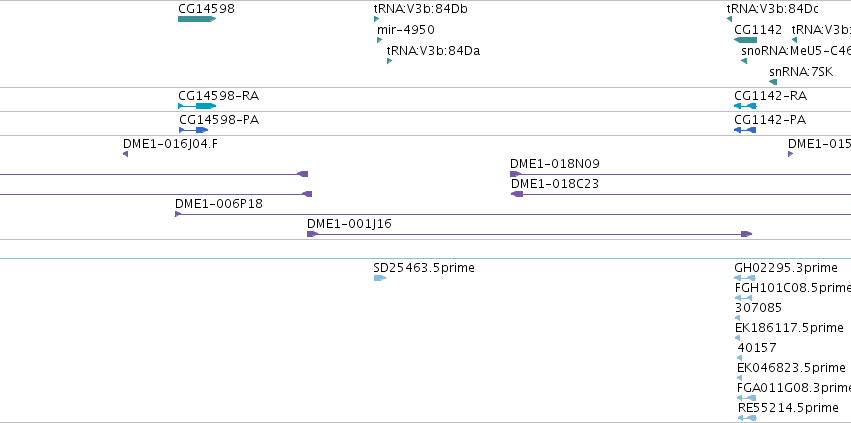Image resolution: width=851 pixels, height=423 pixels.
Task: Select the 40157 EST arrow
Action: (739, 358)
